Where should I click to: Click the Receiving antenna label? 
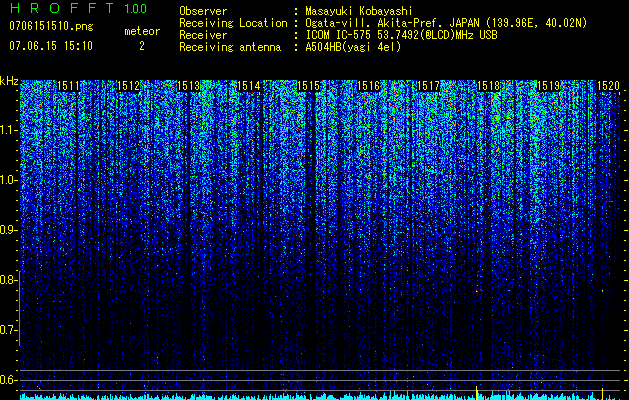coord(230,47)
